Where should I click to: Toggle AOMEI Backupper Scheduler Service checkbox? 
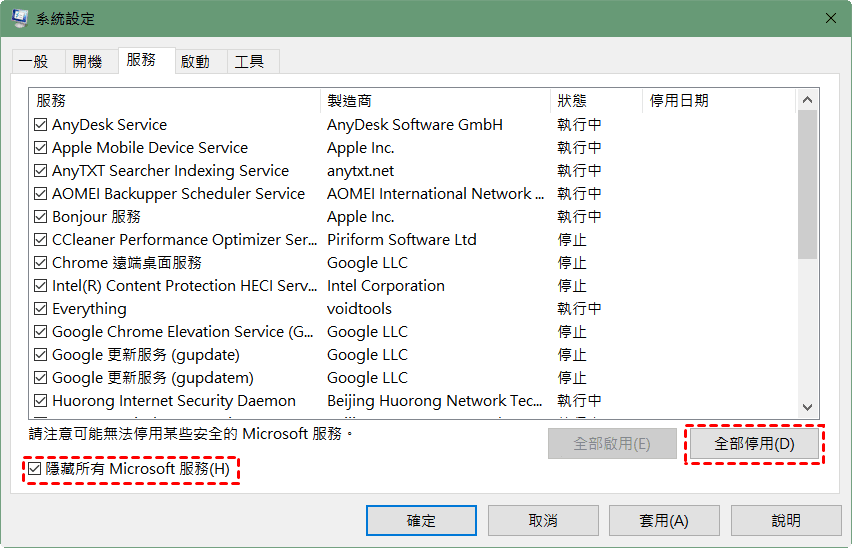coord(40,194)
